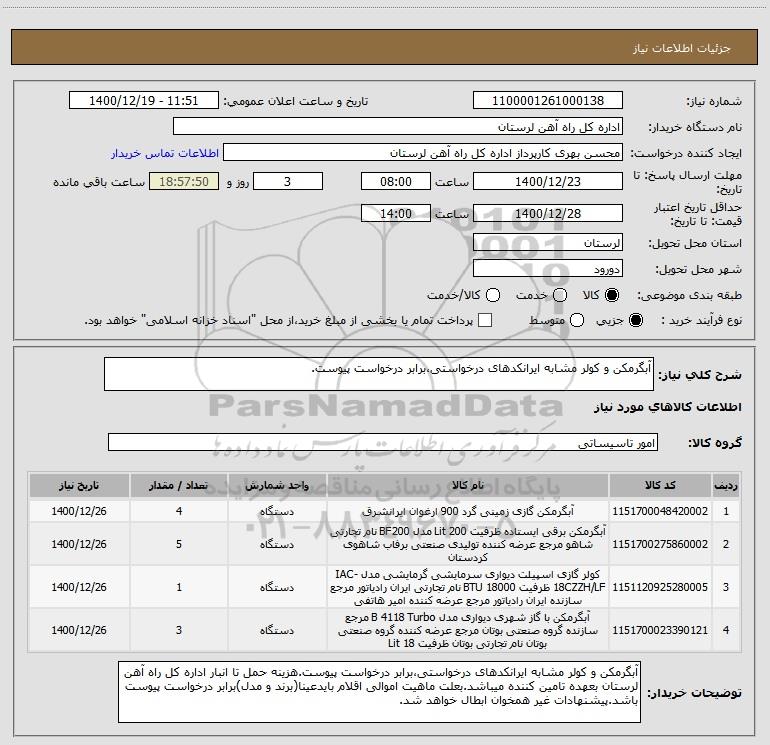Click the تعداد / مقدار column header

[179, 486]
